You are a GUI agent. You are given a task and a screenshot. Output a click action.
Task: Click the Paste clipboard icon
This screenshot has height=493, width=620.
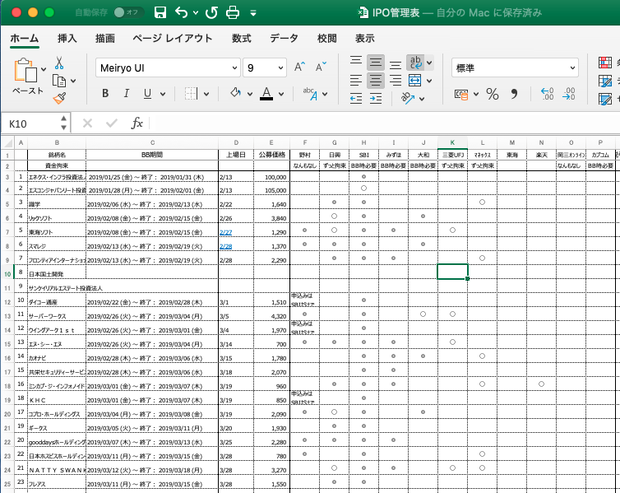[x=25, y=70]
